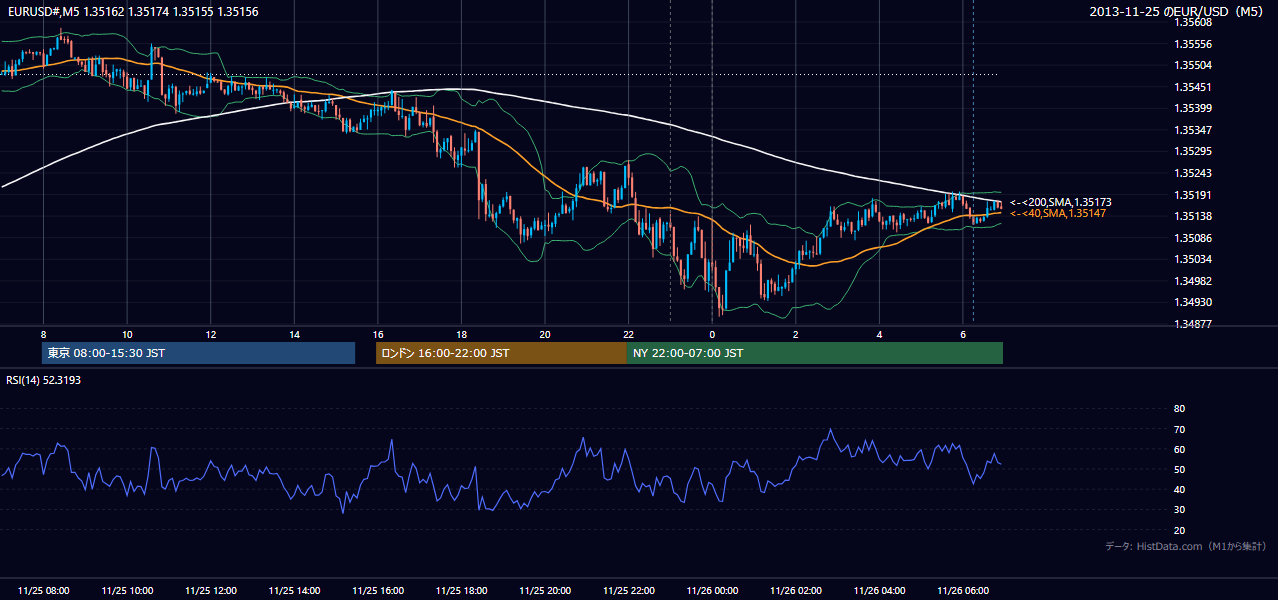This screenshot has width=1278, height=600.
Task: Click hour label 16 under price chart
Action: coord(378,334)
